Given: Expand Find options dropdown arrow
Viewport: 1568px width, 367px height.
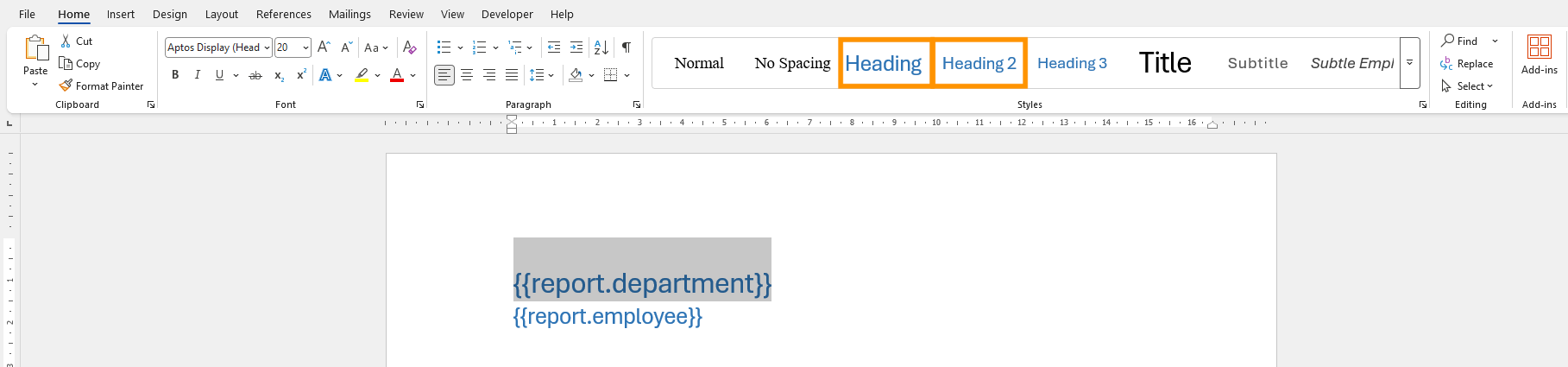Looking at the screenshot, I should (1495, 41).
